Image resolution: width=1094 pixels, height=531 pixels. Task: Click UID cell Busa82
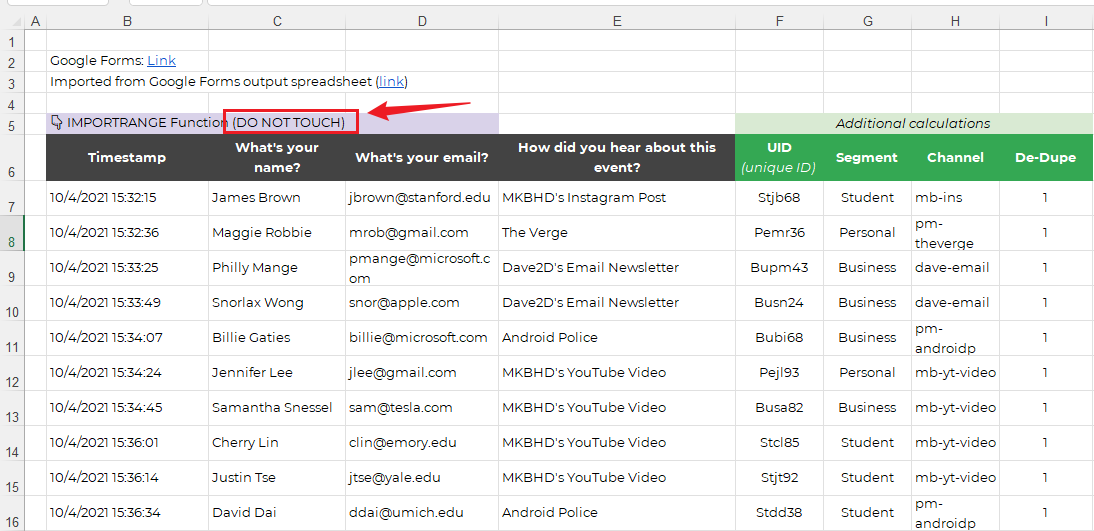(779, 408)
